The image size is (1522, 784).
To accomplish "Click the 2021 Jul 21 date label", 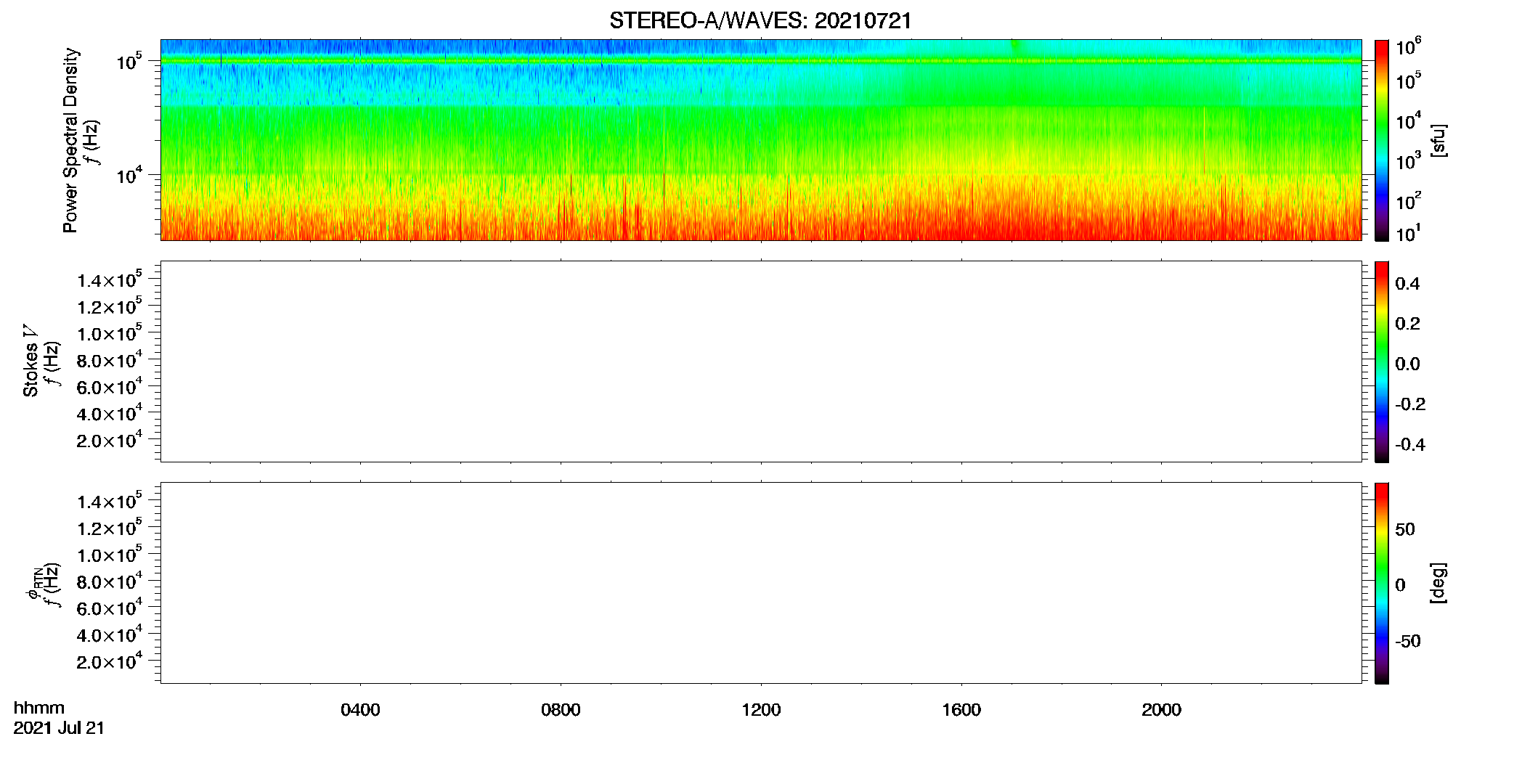I will (x=59, y=728).
